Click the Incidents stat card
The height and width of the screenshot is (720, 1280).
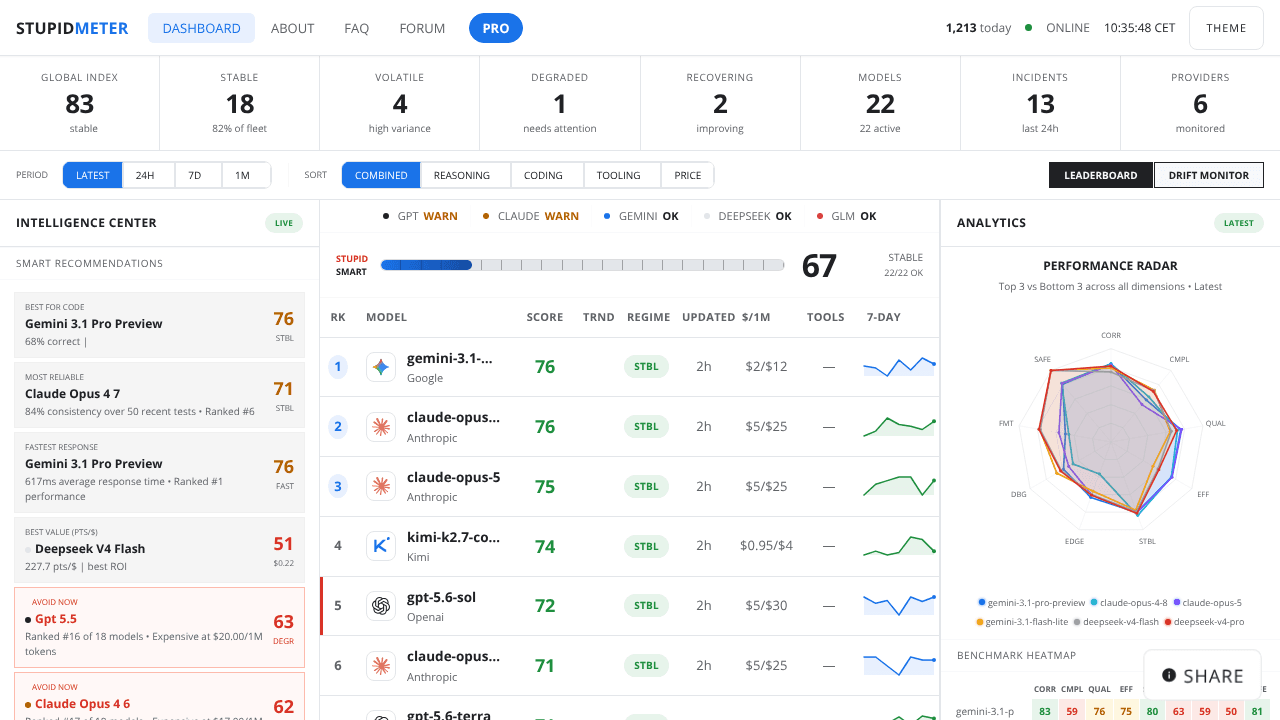[1040, 103]
